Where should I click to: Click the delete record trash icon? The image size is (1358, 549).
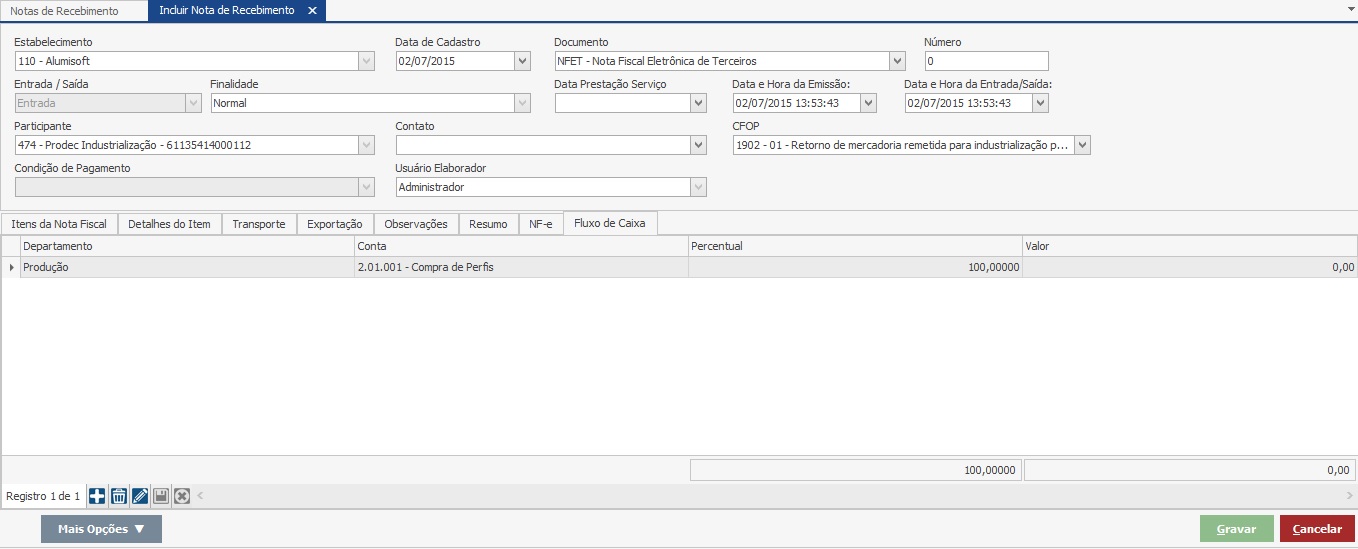pyautogui.click(x=118, y=496)
